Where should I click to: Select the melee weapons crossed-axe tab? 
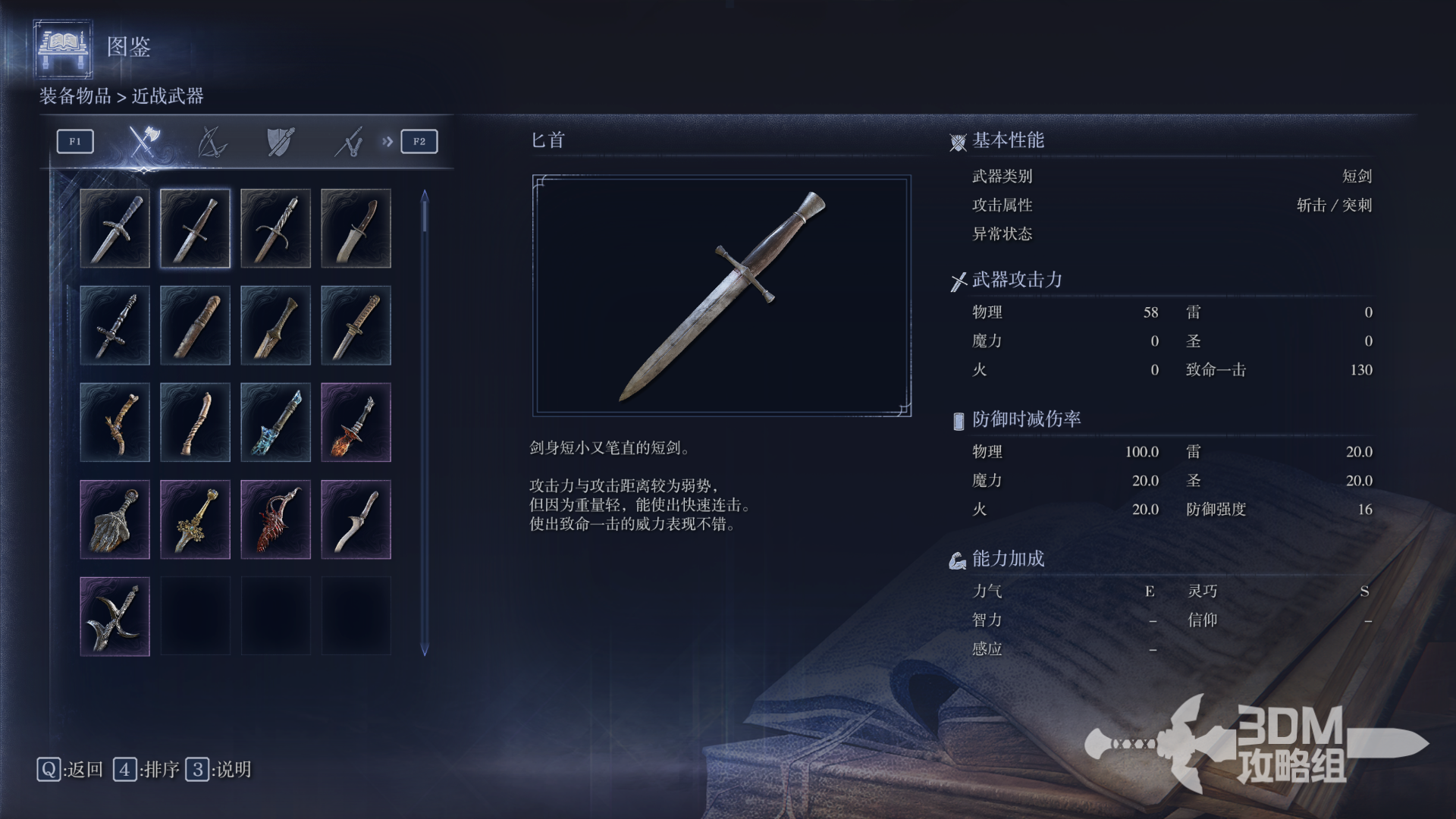click(x=143, y=141)
